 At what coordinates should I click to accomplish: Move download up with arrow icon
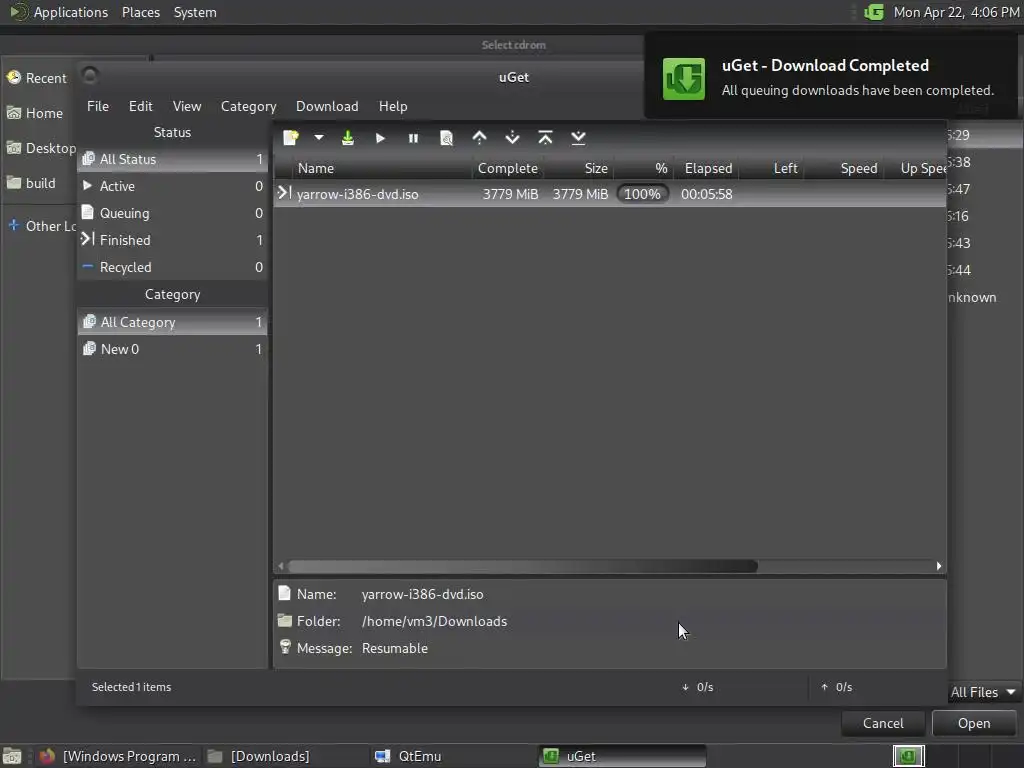click(479, 138)
